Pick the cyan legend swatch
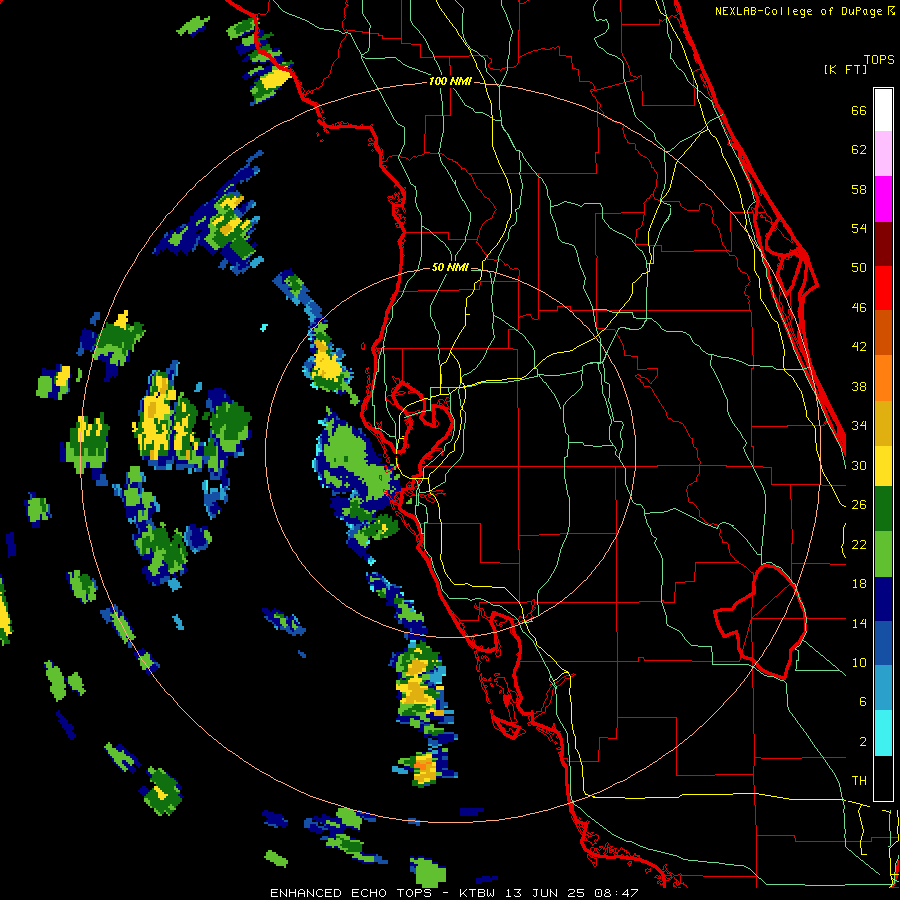This screenshot has height=900, width=900. point(883,733)
